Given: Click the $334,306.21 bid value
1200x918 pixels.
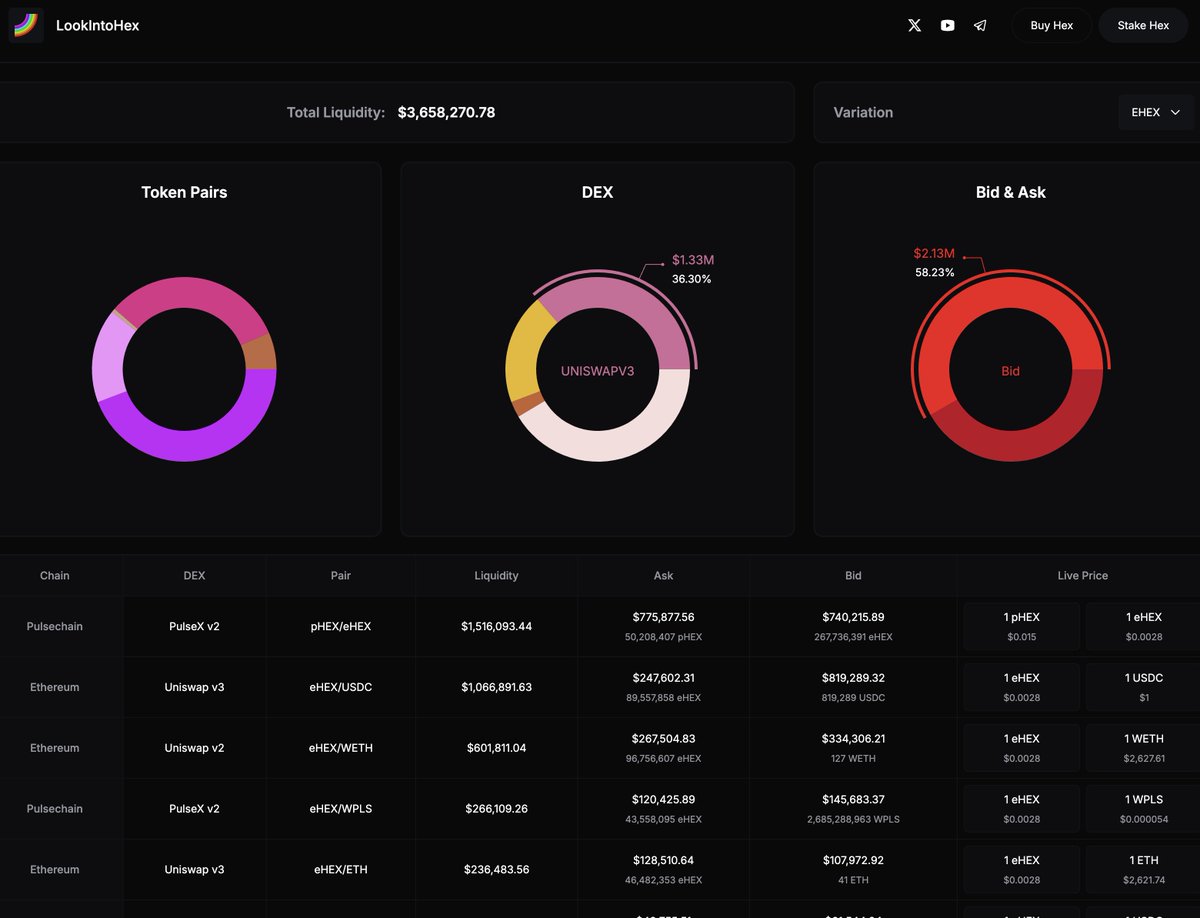Looking at the screenshot, I should (853, 739).
